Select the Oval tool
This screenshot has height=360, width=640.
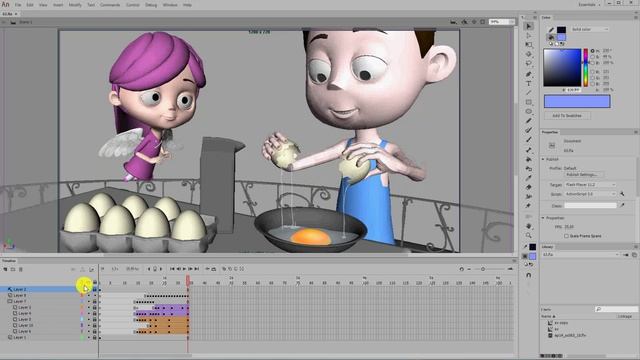pos(529,111)
